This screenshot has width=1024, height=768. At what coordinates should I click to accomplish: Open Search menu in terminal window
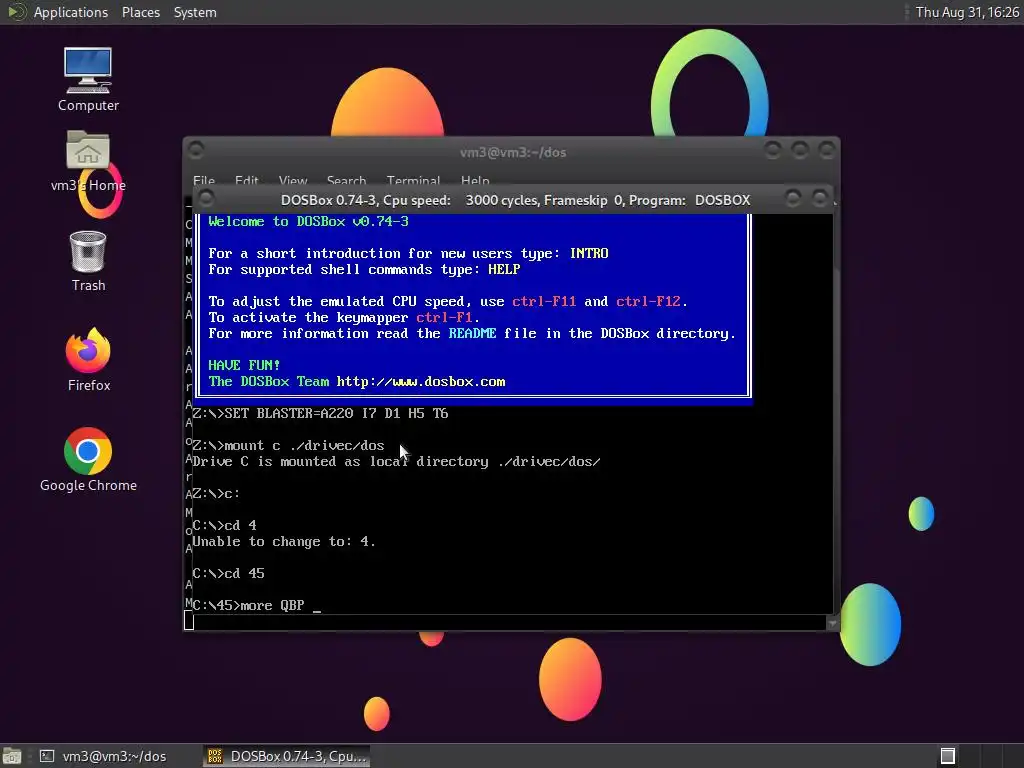click(346, 181)
